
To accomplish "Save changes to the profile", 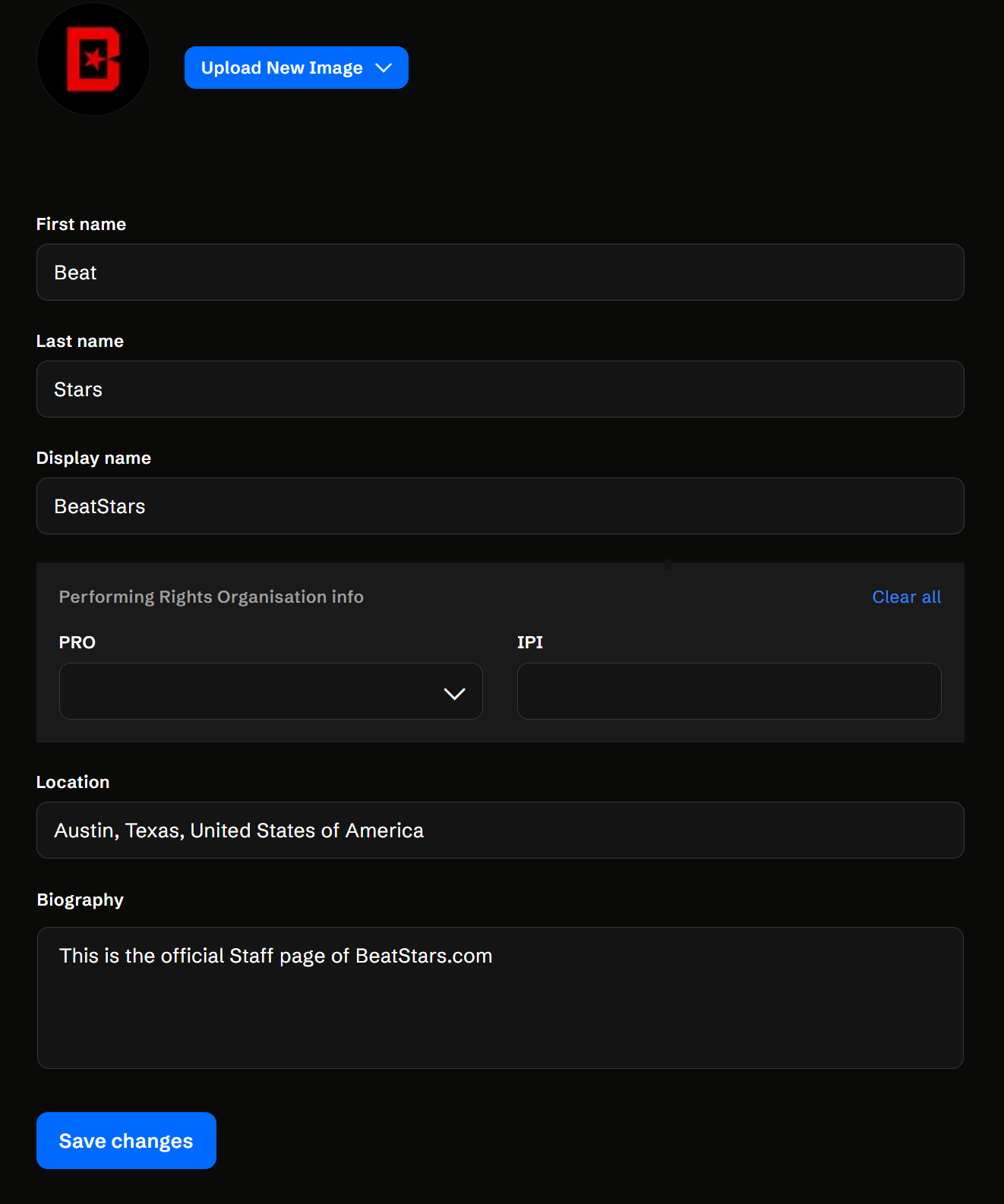I will coord(126,1141).
